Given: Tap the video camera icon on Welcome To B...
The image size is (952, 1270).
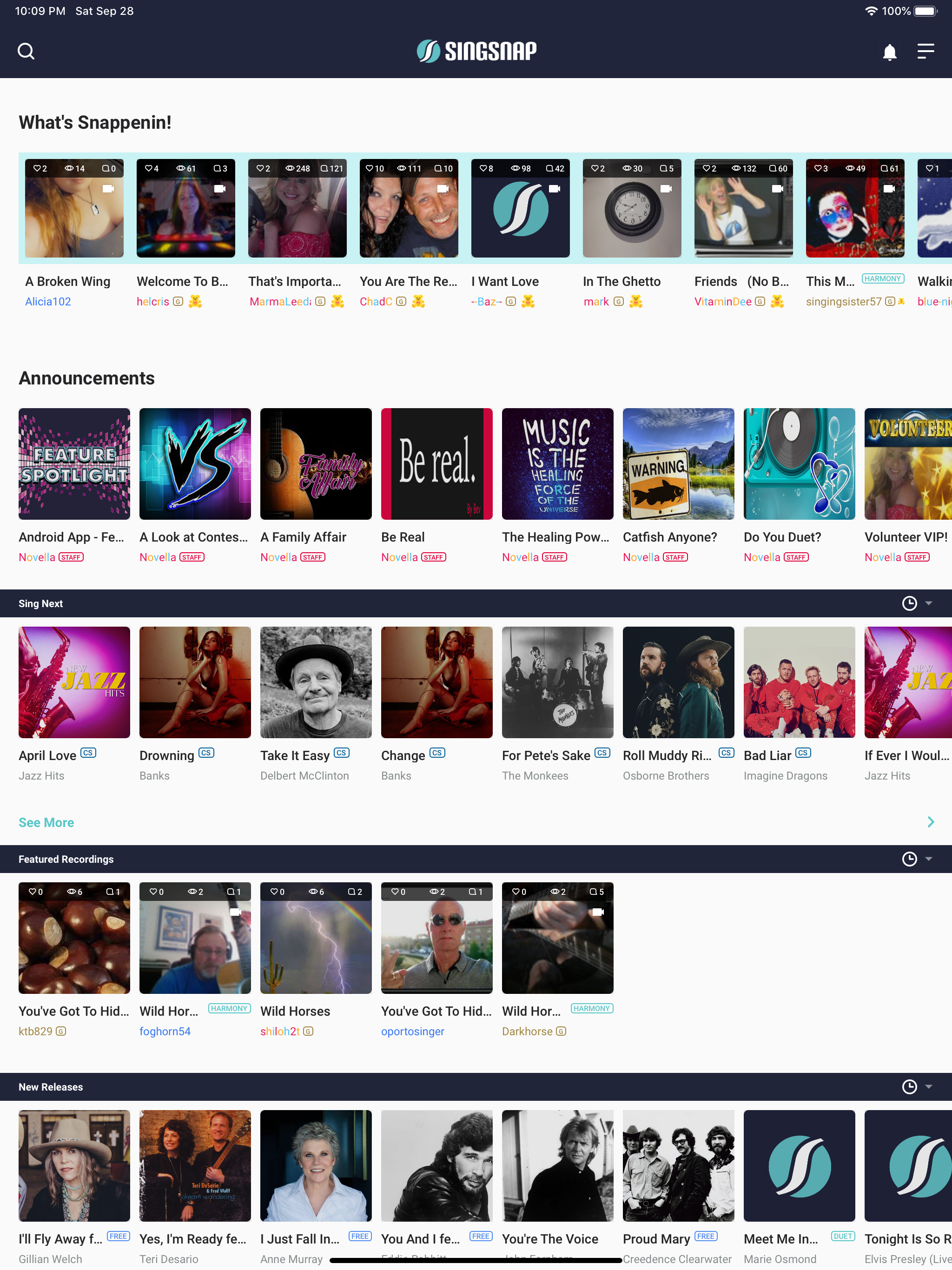Looking at the screenshot, I should point(219,188).
